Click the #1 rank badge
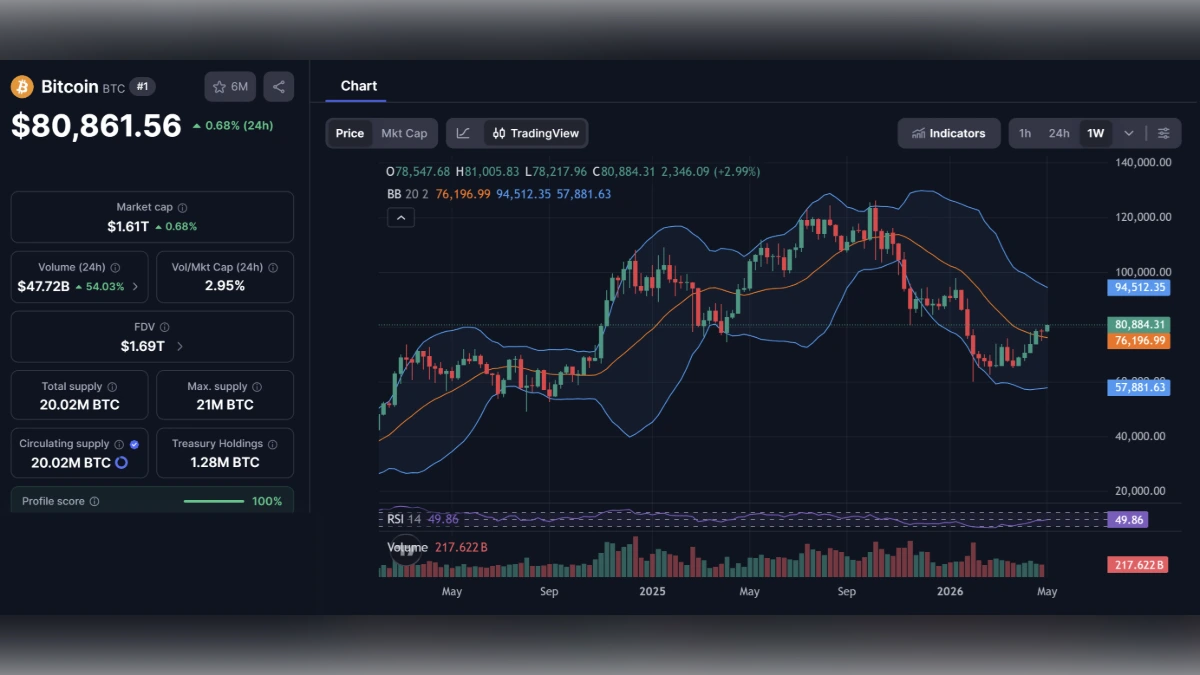Viewport: 1200px width, 675px height. pos(142,87)
